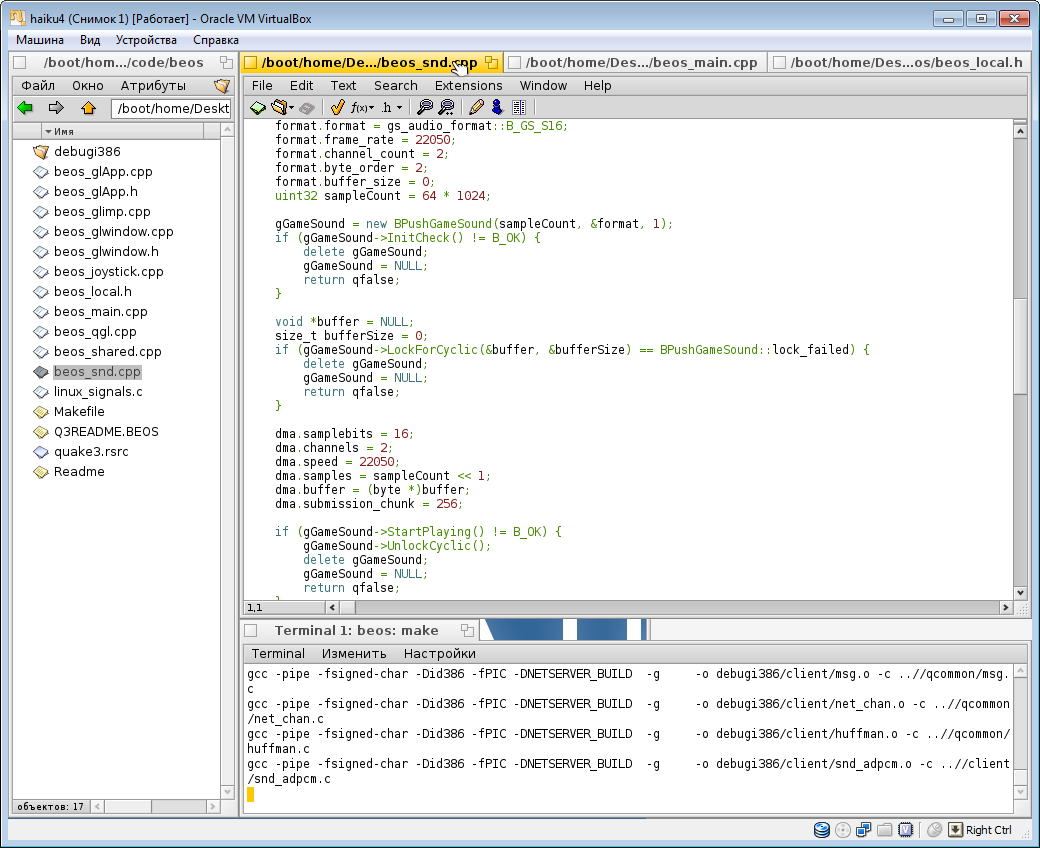
Task: Click close box on beos_main.cpp tab
Action: [515, 63]
